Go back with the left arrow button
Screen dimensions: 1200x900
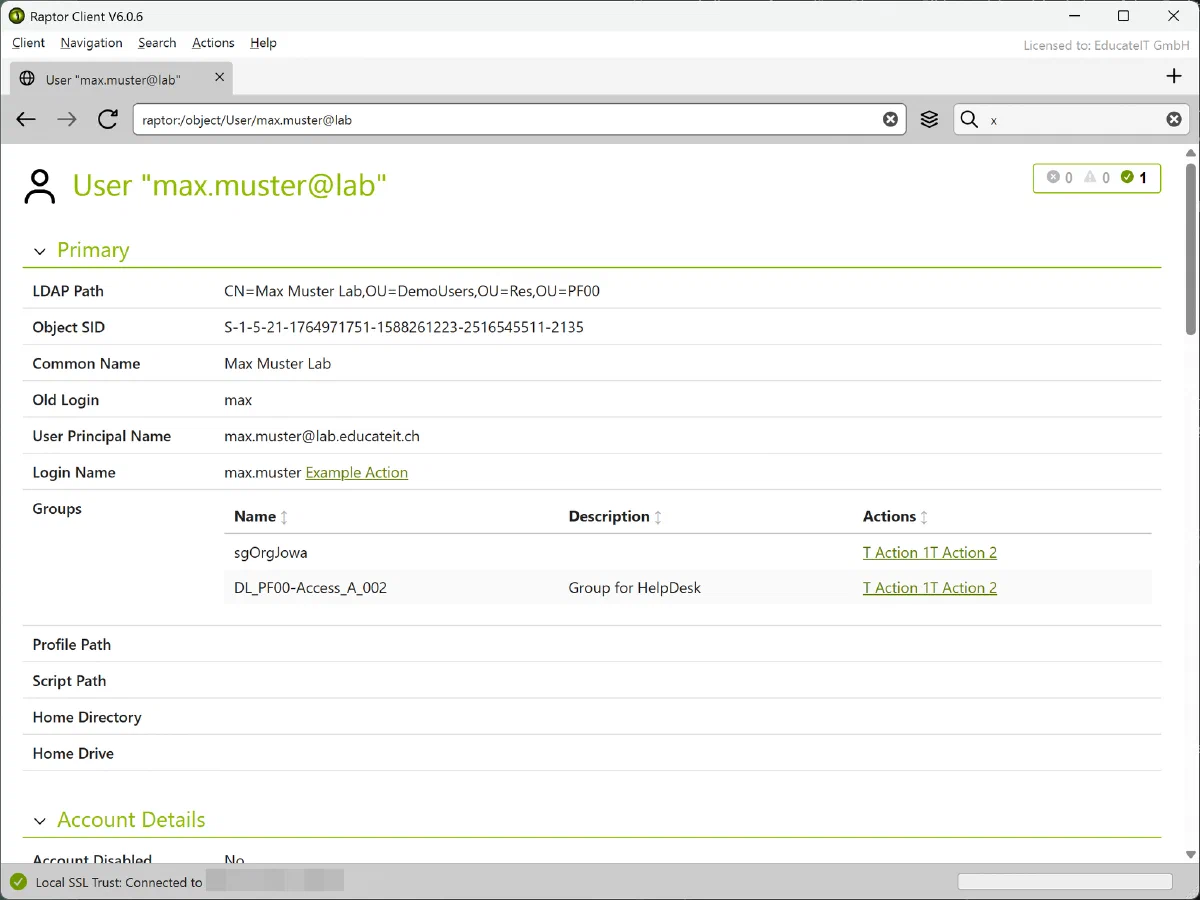26,120
